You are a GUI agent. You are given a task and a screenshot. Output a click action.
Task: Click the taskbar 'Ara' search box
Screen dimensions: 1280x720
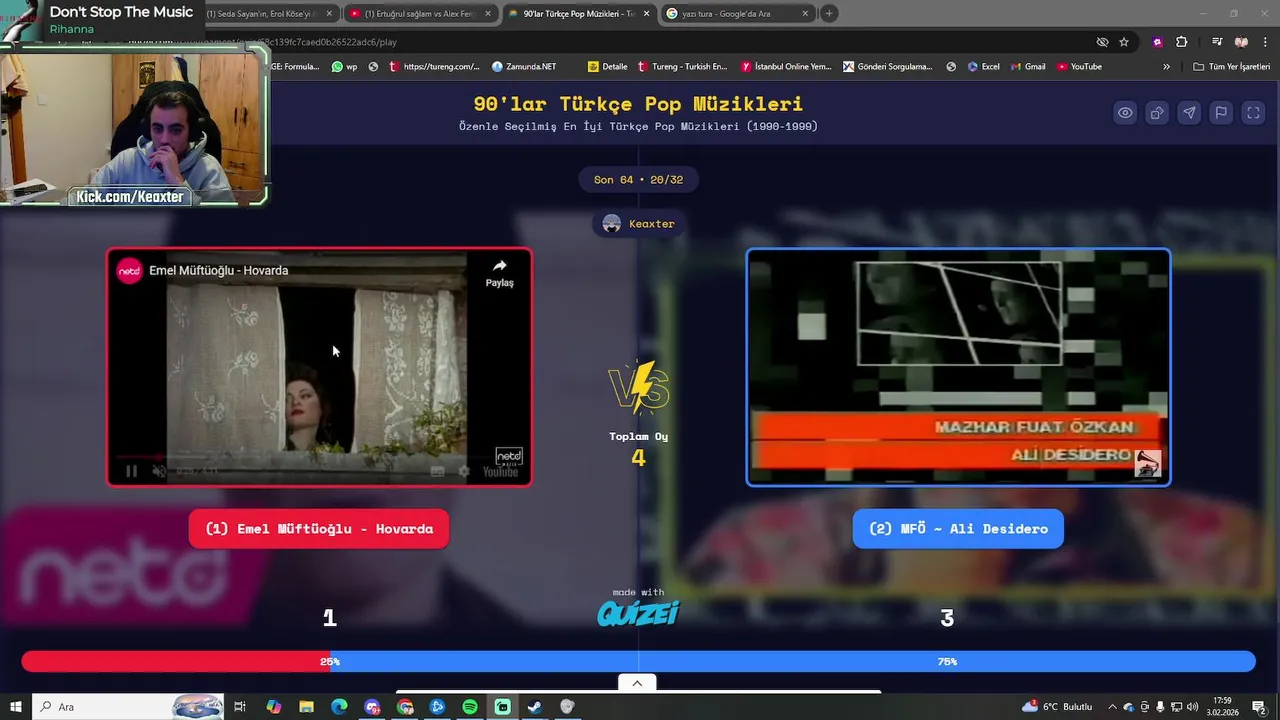[x=128, y=707]
